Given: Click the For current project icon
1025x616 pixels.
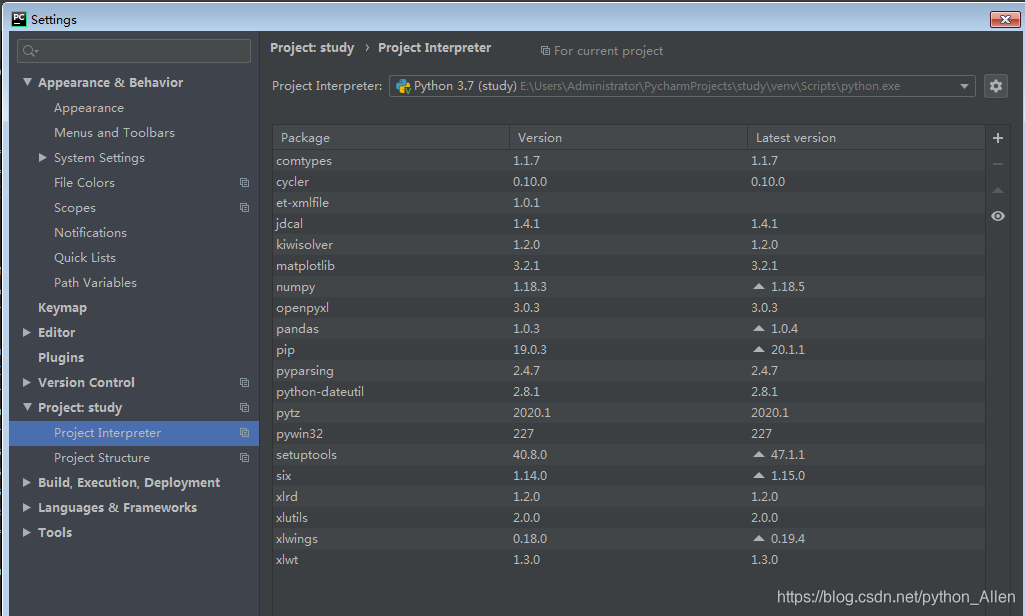Looking at the screenshot, I should [545, 50].
